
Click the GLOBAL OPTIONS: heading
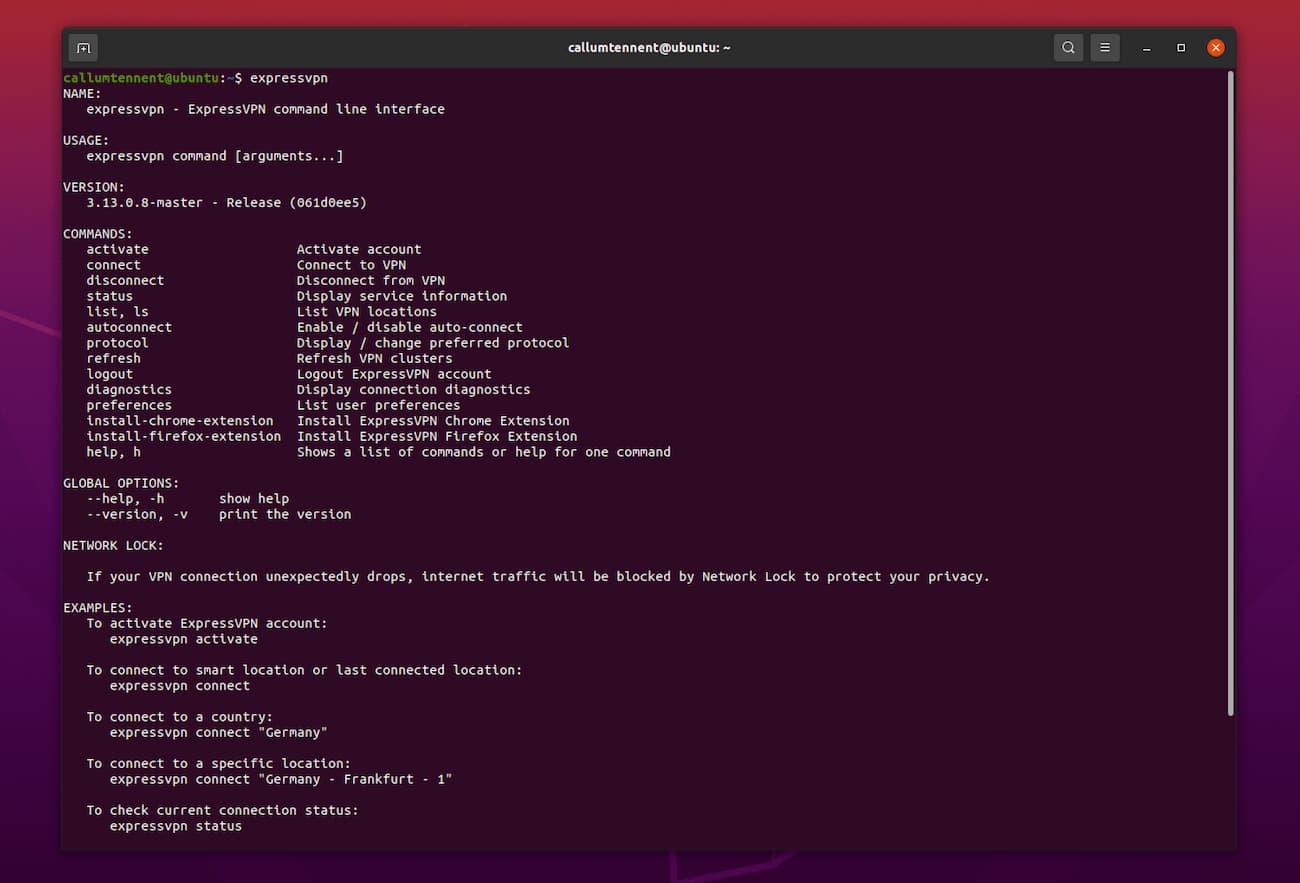(x=121, y=483)
